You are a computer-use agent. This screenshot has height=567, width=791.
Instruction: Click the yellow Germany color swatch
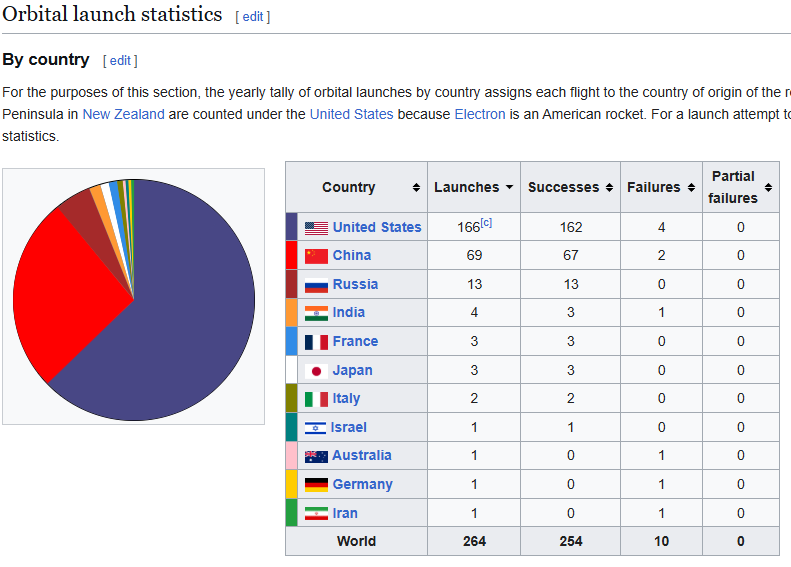292,484
